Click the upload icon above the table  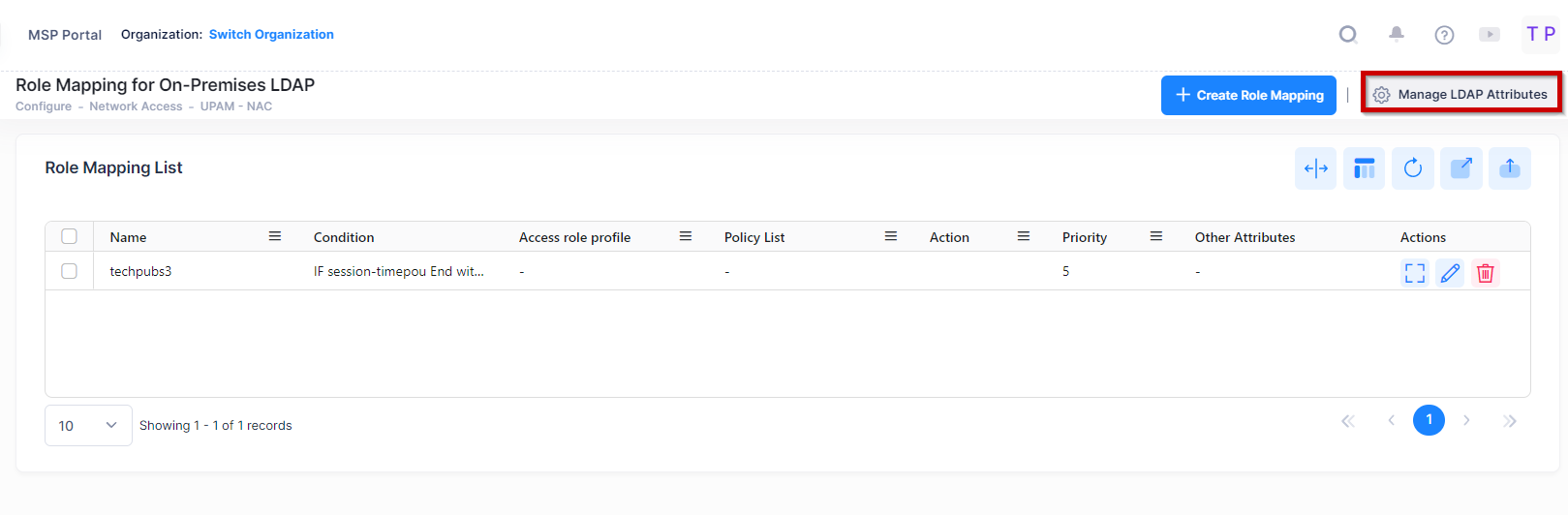coord(1509,168)
